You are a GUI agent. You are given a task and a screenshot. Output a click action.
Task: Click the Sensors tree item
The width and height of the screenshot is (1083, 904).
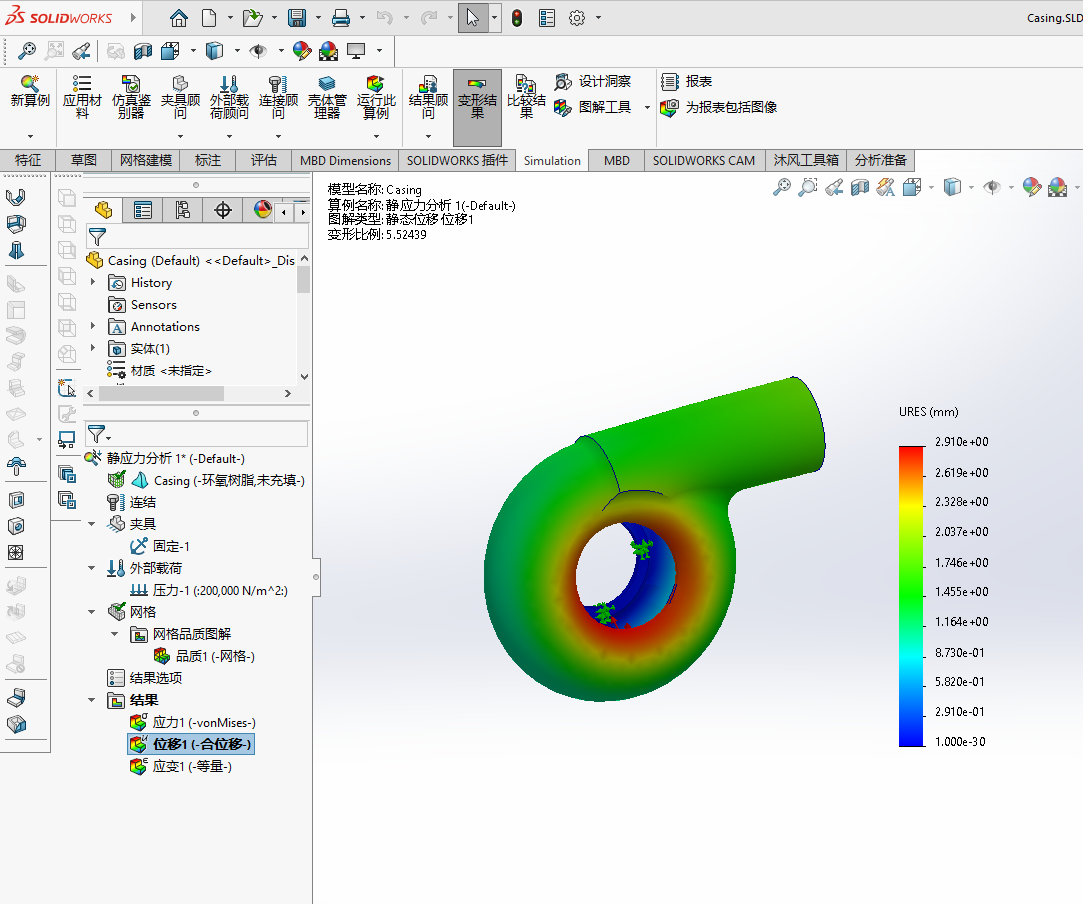point(143,305)
